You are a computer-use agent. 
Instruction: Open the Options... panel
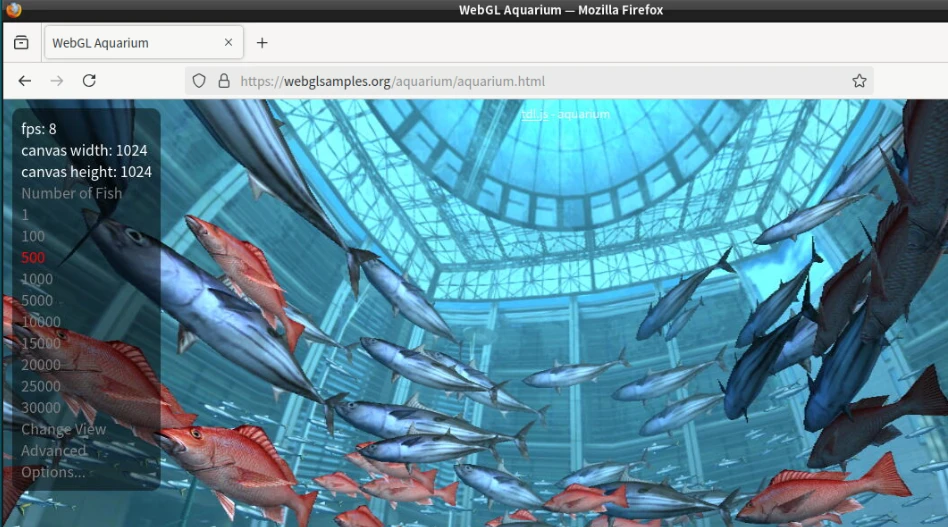53,472
